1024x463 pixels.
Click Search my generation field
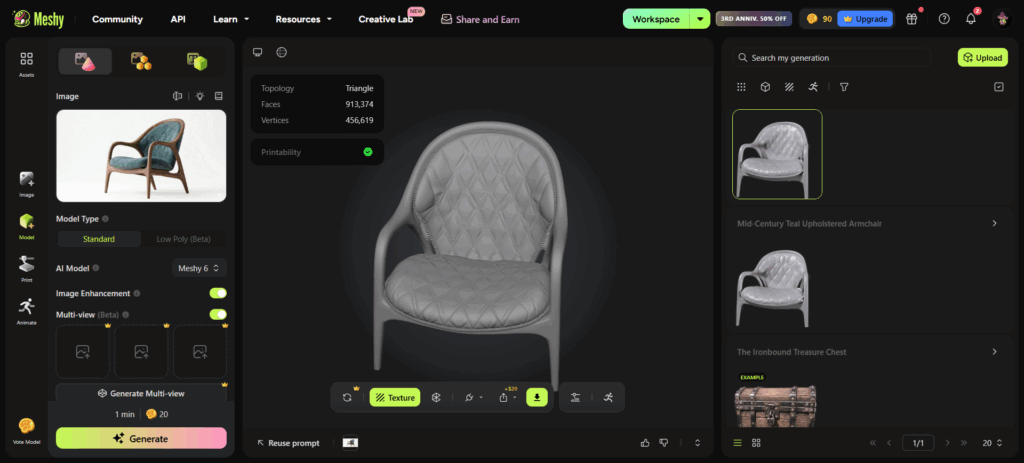832,57
